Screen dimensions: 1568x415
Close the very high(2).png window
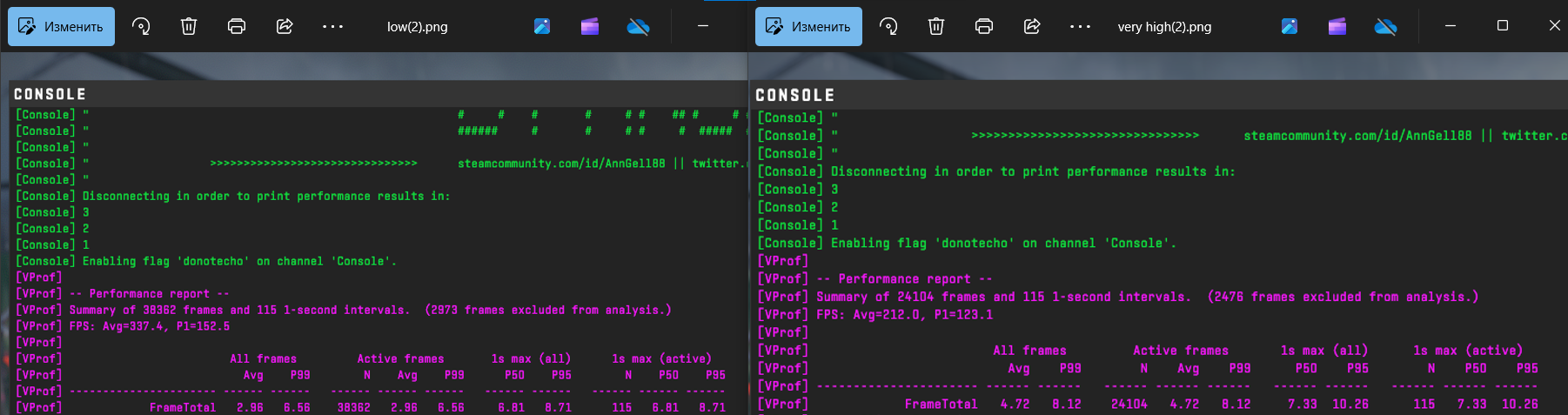click(1554, 26)
